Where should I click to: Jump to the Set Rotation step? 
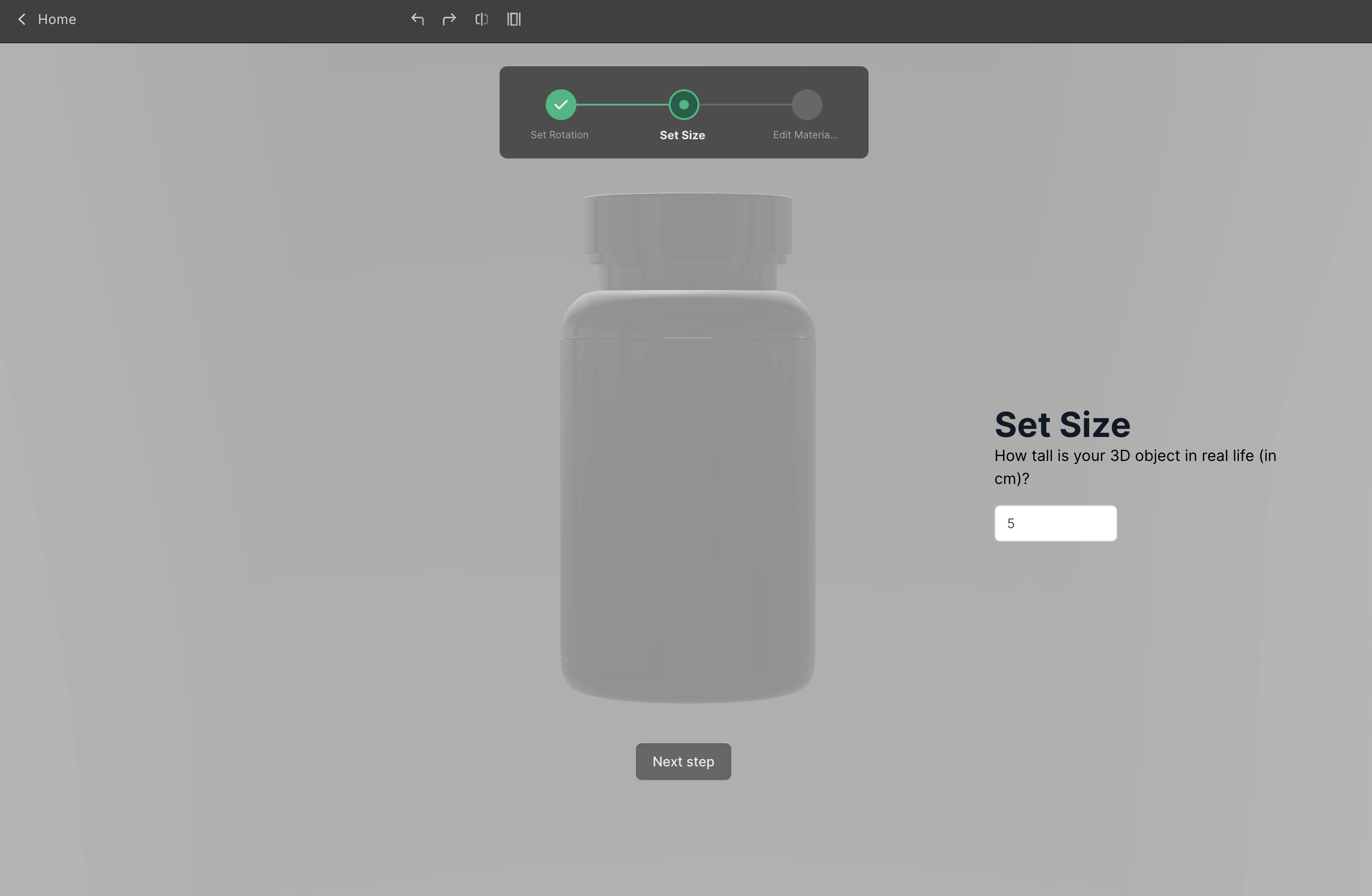[x=561, y=105]
